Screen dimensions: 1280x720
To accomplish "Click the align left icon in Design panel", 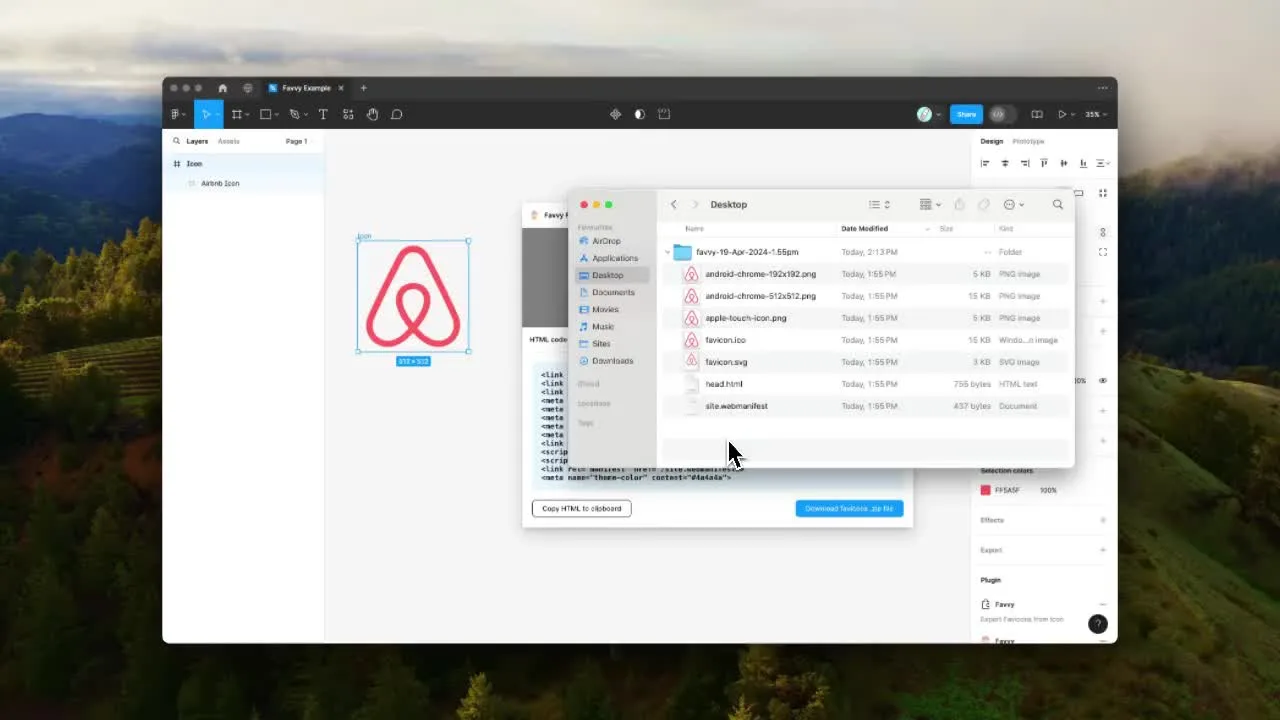I will click(x=985, y=163).
